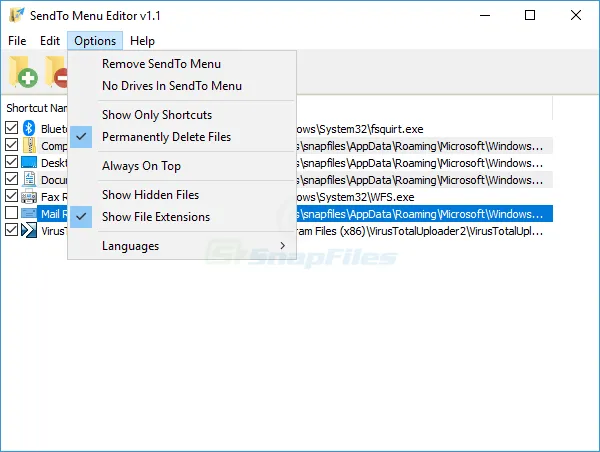Image resolution: width=600 pixels, height=452 pixels.
Task: Close the SendTo Menu Editor window
Action: point(576,15)
